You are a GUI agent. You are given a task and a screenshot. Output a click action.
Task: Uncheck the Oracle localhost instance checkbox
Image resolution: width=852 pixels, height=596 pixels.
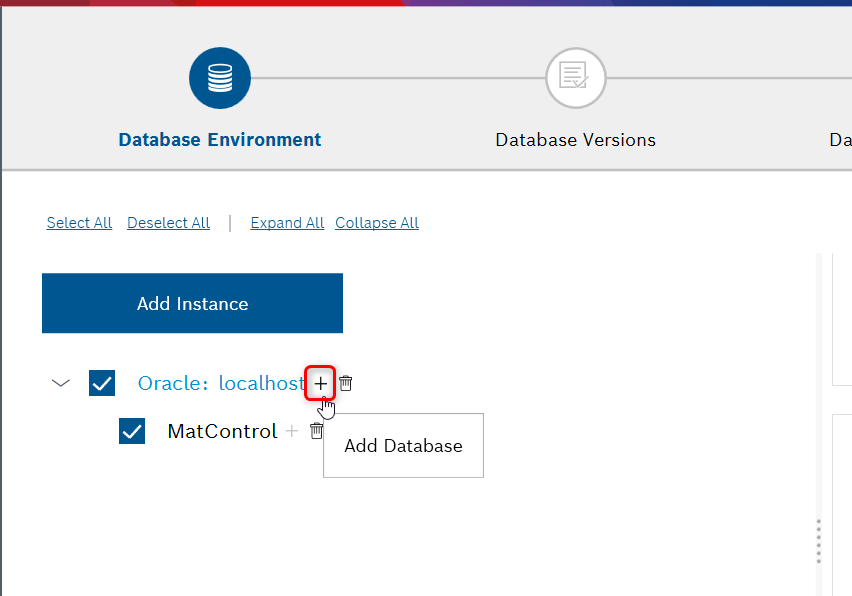pyautogui.click(x=101, y=382)
